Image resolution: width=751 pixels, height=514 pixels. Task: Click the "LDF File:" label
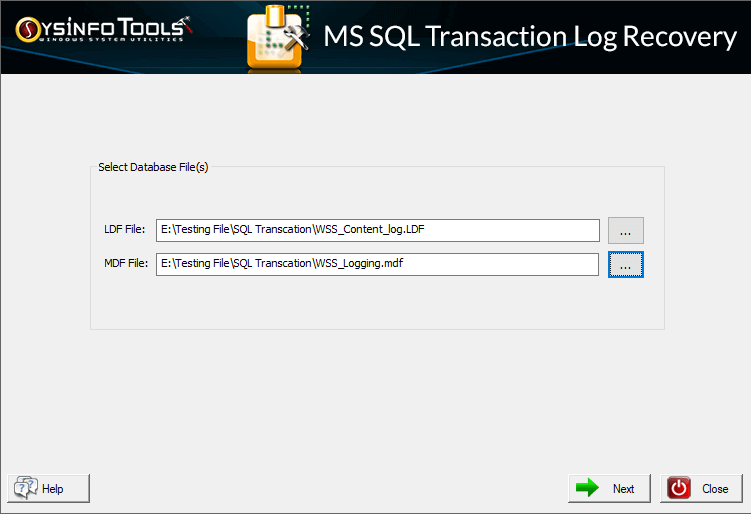125,231
